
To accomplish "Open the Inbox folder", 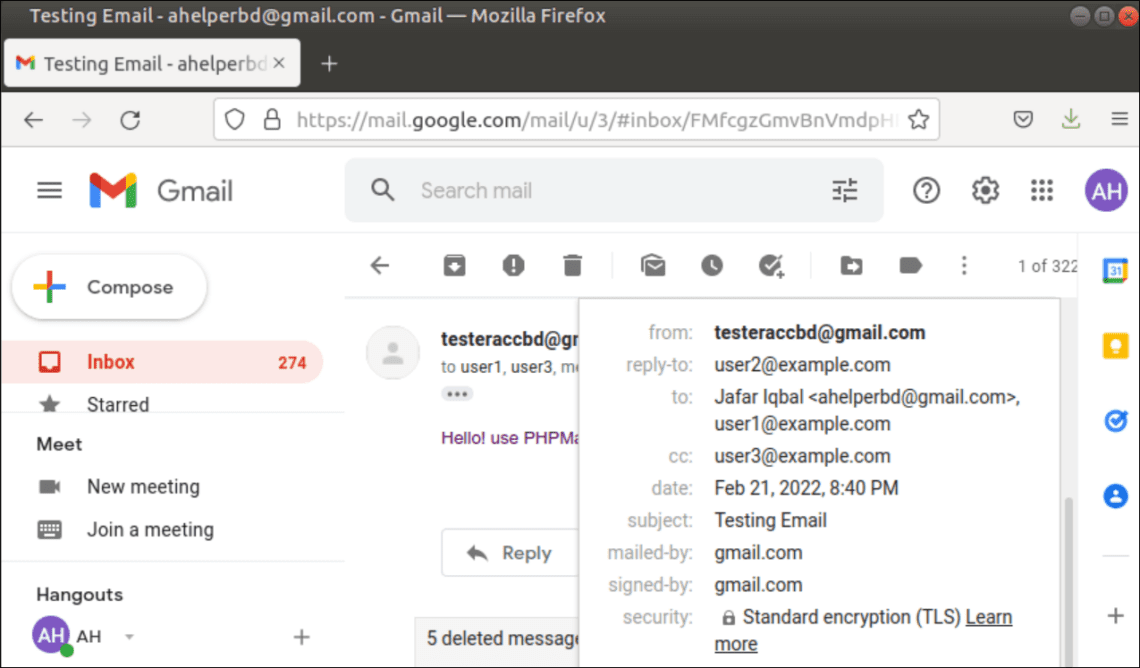I will (110, 361).
